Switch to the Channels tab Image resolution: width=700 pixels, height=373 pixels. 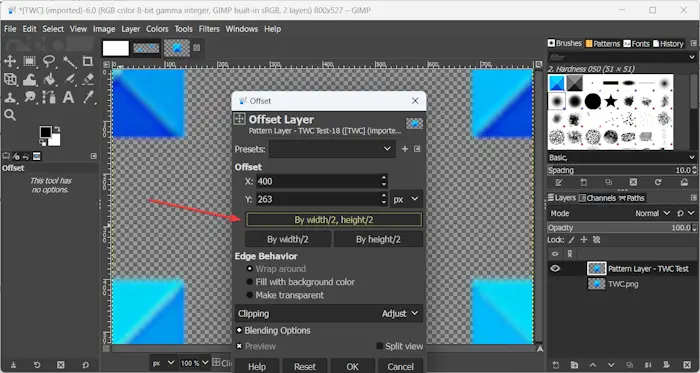pos(597,198)
